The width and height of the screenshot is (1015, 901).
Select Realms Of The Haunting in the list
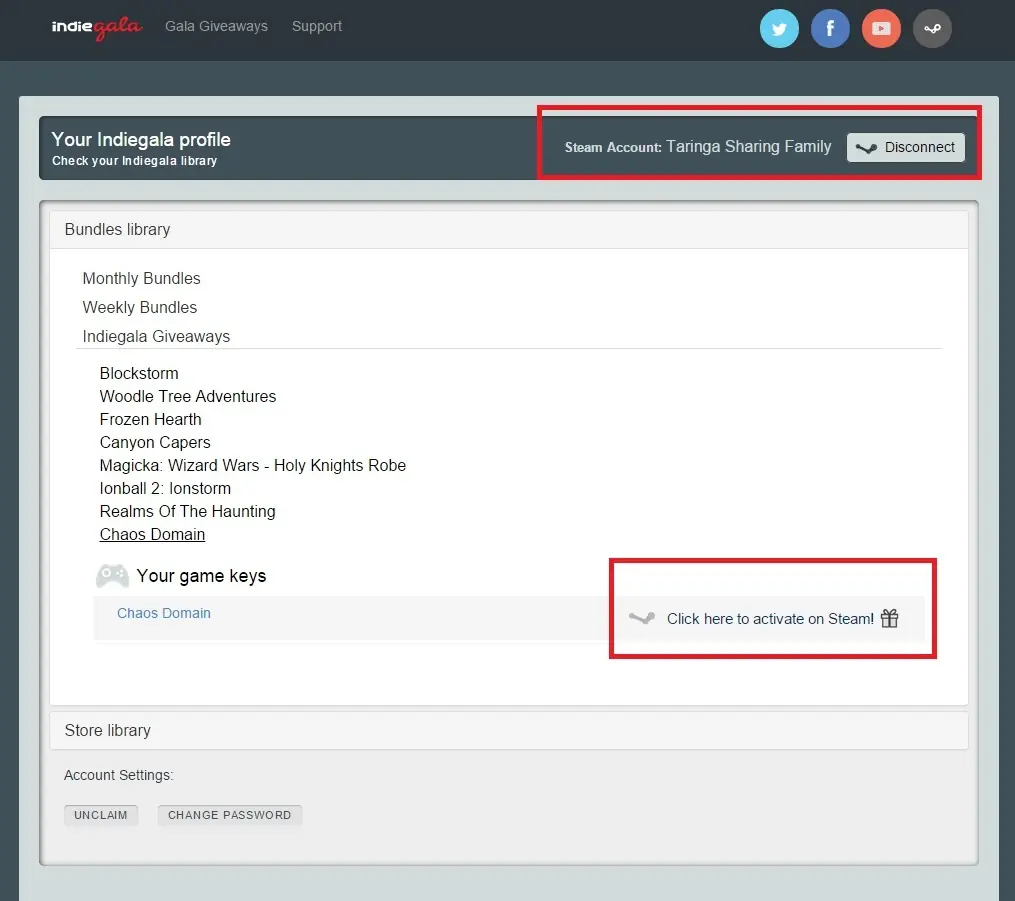click(x=187, y=511)
